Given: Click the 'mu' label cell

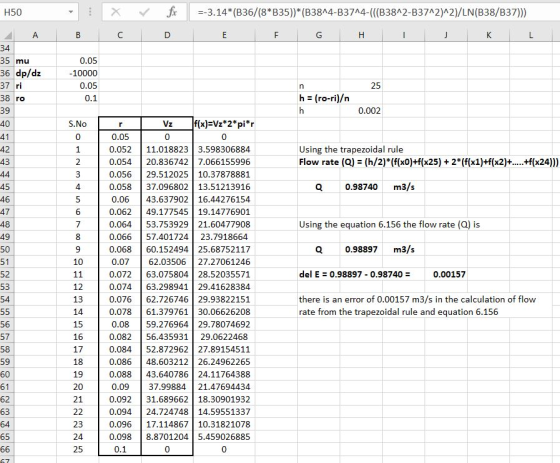Looking at the screenshot, I should tap(35, 61).
